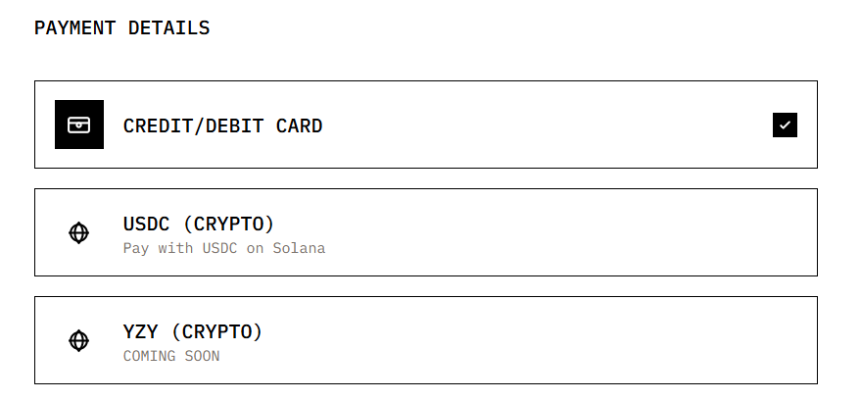The width and height of the screenshot is (860, 400).
Task: Click the globe icon beside USDC
Action: [x=79, y=233]
